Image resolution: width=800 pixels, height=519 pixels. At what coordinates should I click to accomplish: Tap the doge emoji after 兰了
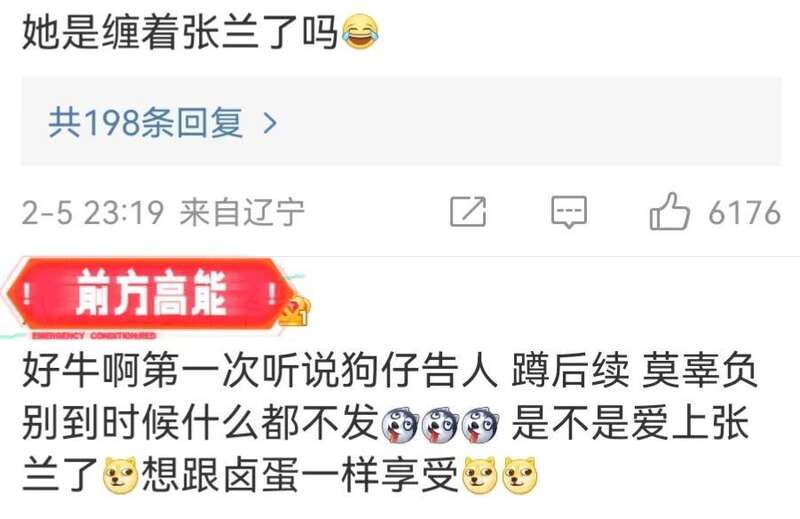[120, 476]
